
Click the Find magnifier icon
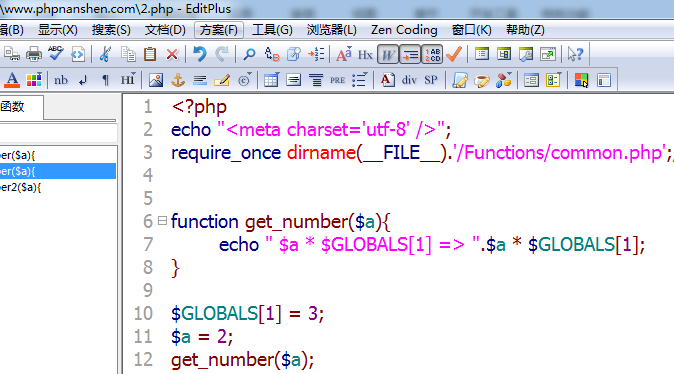(x=249, y=54)
